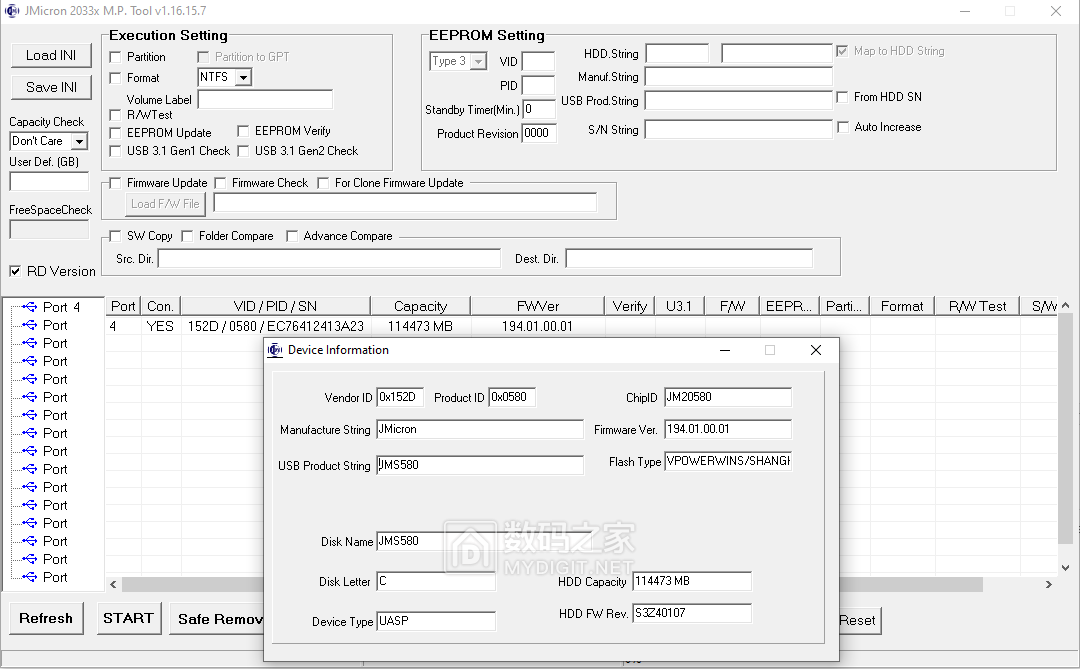Click the Volume Label input field
The height and width of the screenshot is (669, 1080).
point(265,99)
